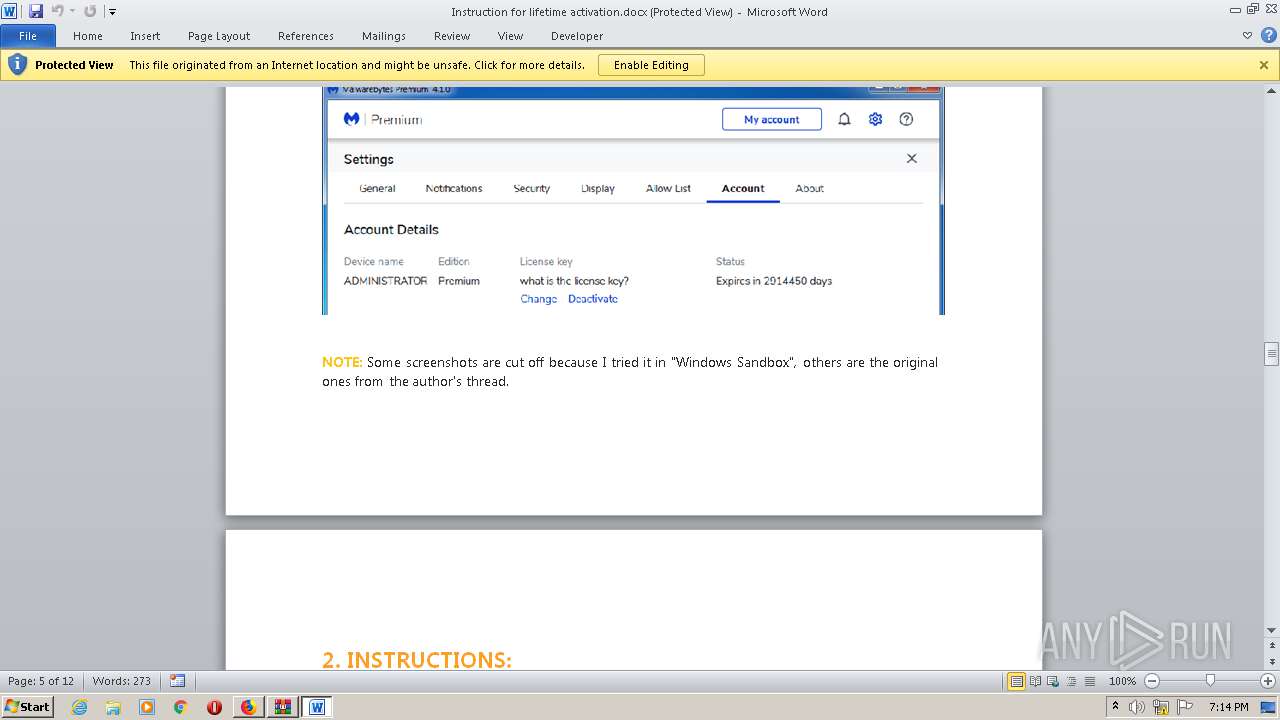The image size is (1280, 720).
Task: Jump to next page via double-down arrows
Action: point(1272,663)
